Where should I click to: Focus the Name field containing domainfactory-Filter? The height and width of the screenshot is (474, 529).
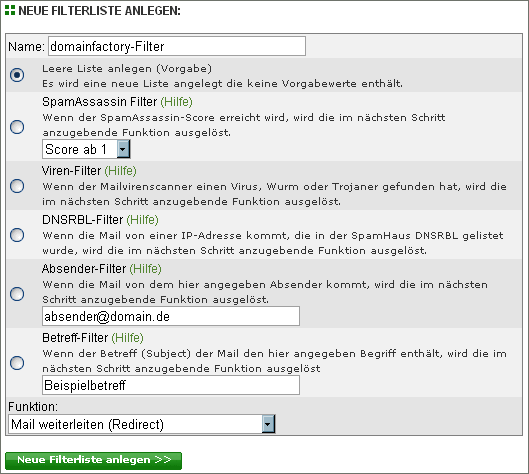point(177,46)
